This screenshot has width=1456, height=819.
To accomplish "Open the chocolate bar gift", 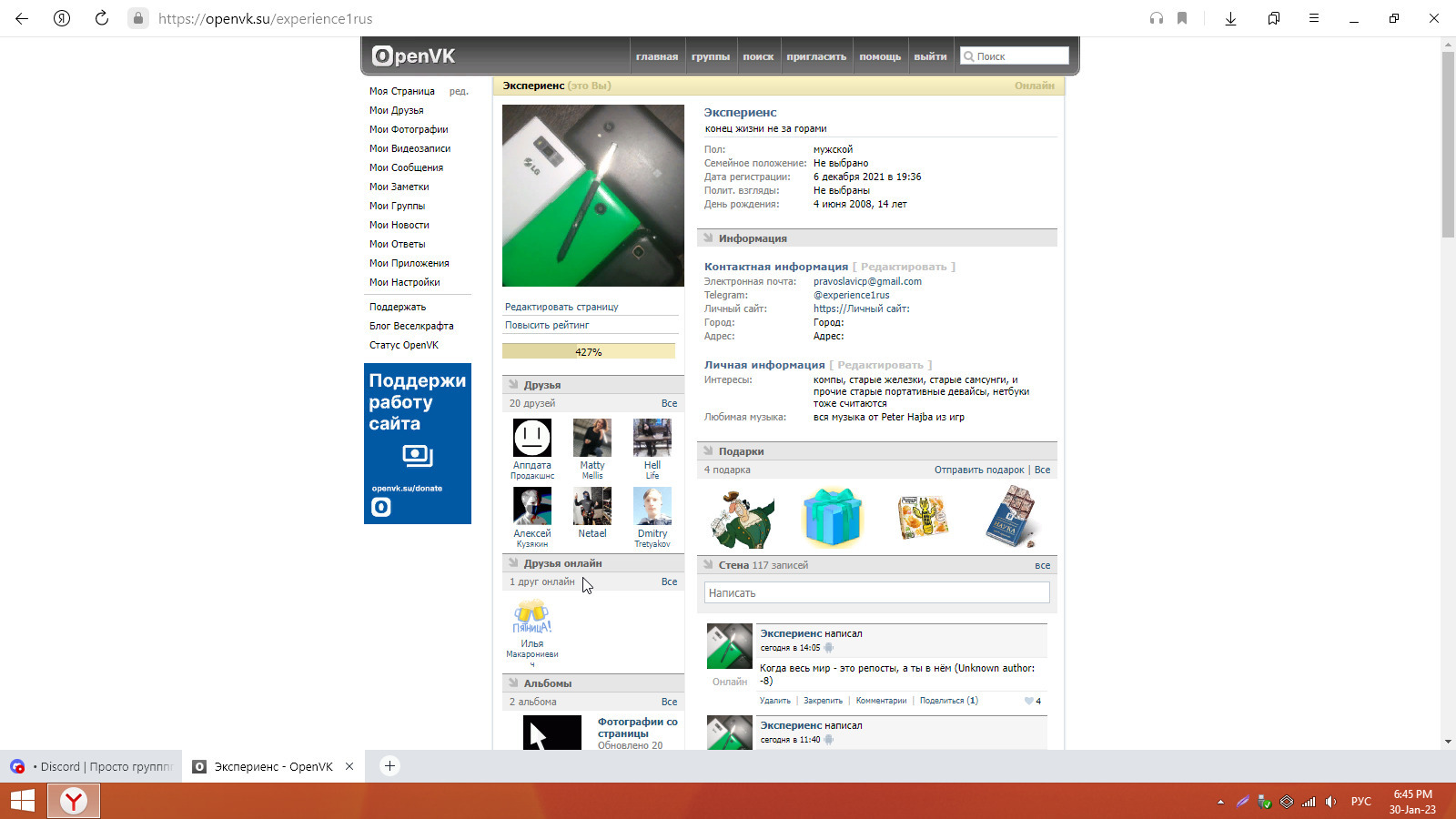I will (1011, 517).
